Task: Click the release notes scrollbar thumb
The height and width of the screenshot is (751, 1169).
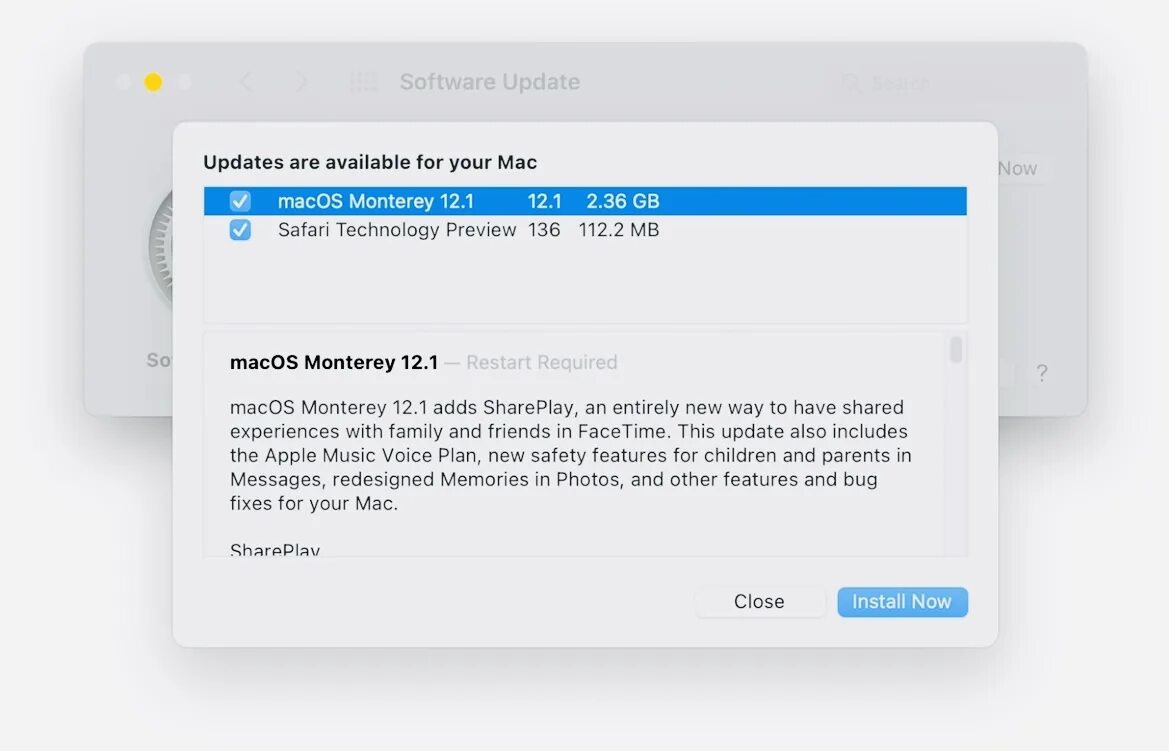Action: click(x=956, y=350)
